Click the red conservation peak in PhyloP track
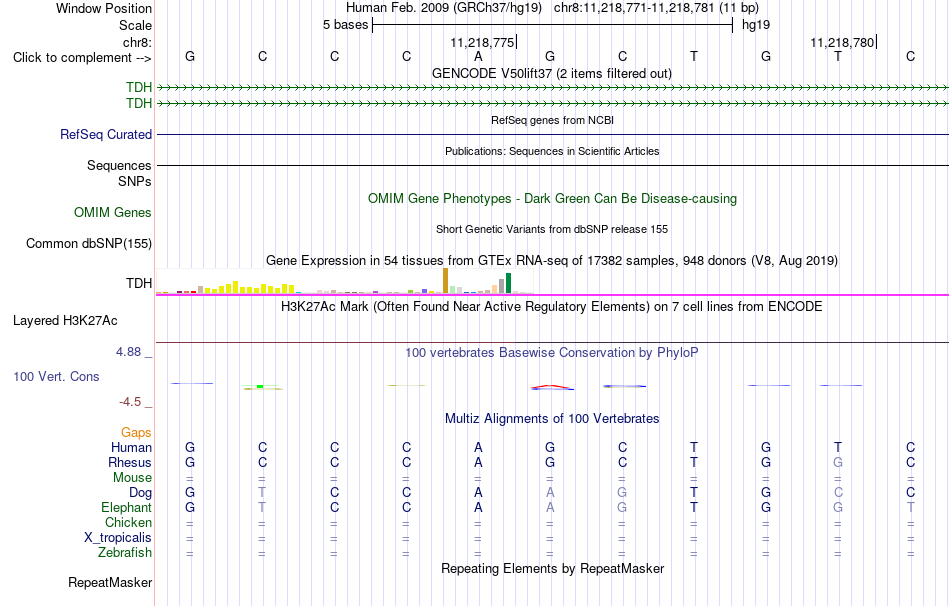The width and height of the screenshot is (950, 606). [551, 386]
